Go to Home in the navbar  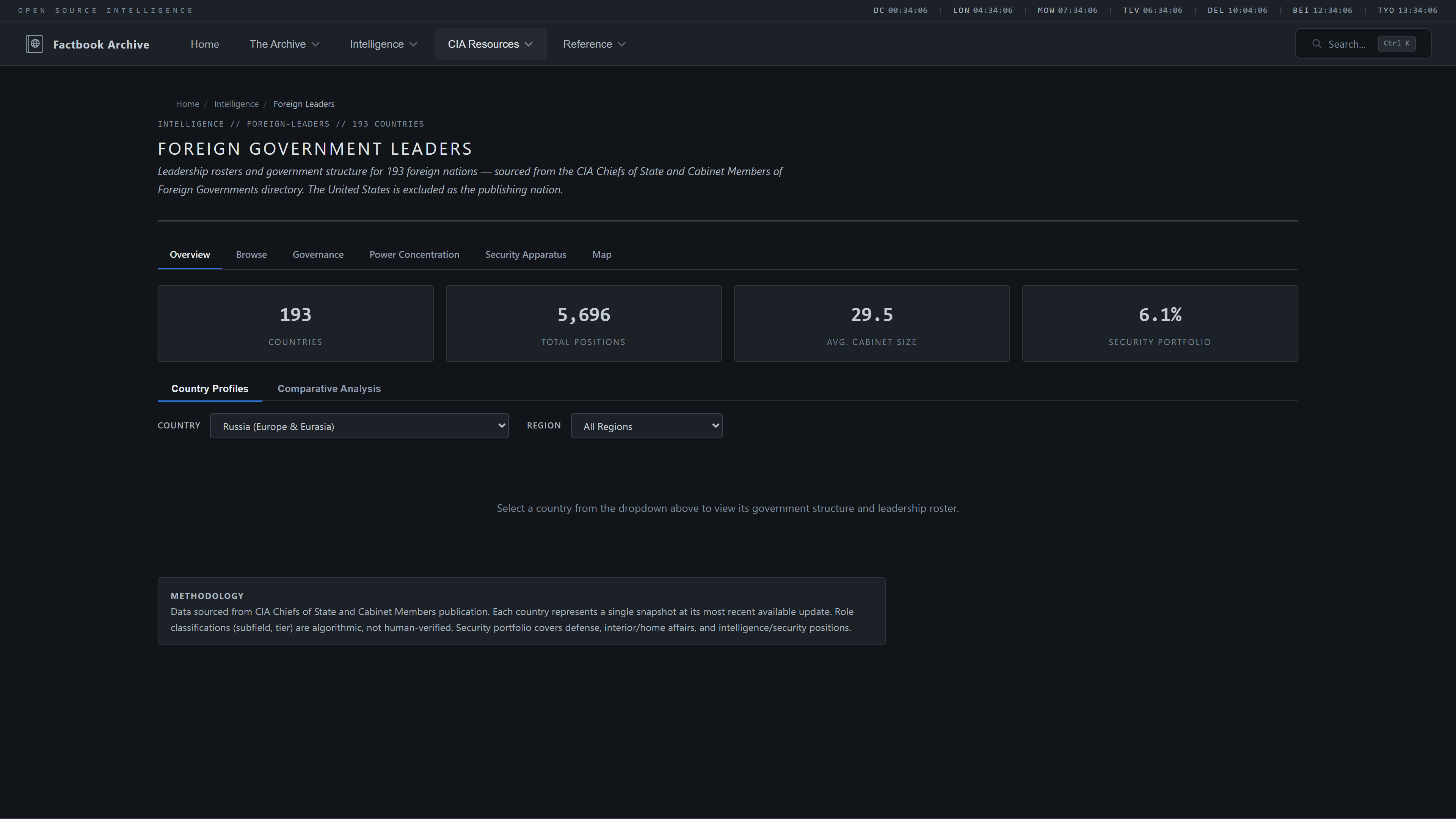pos(205,44)
